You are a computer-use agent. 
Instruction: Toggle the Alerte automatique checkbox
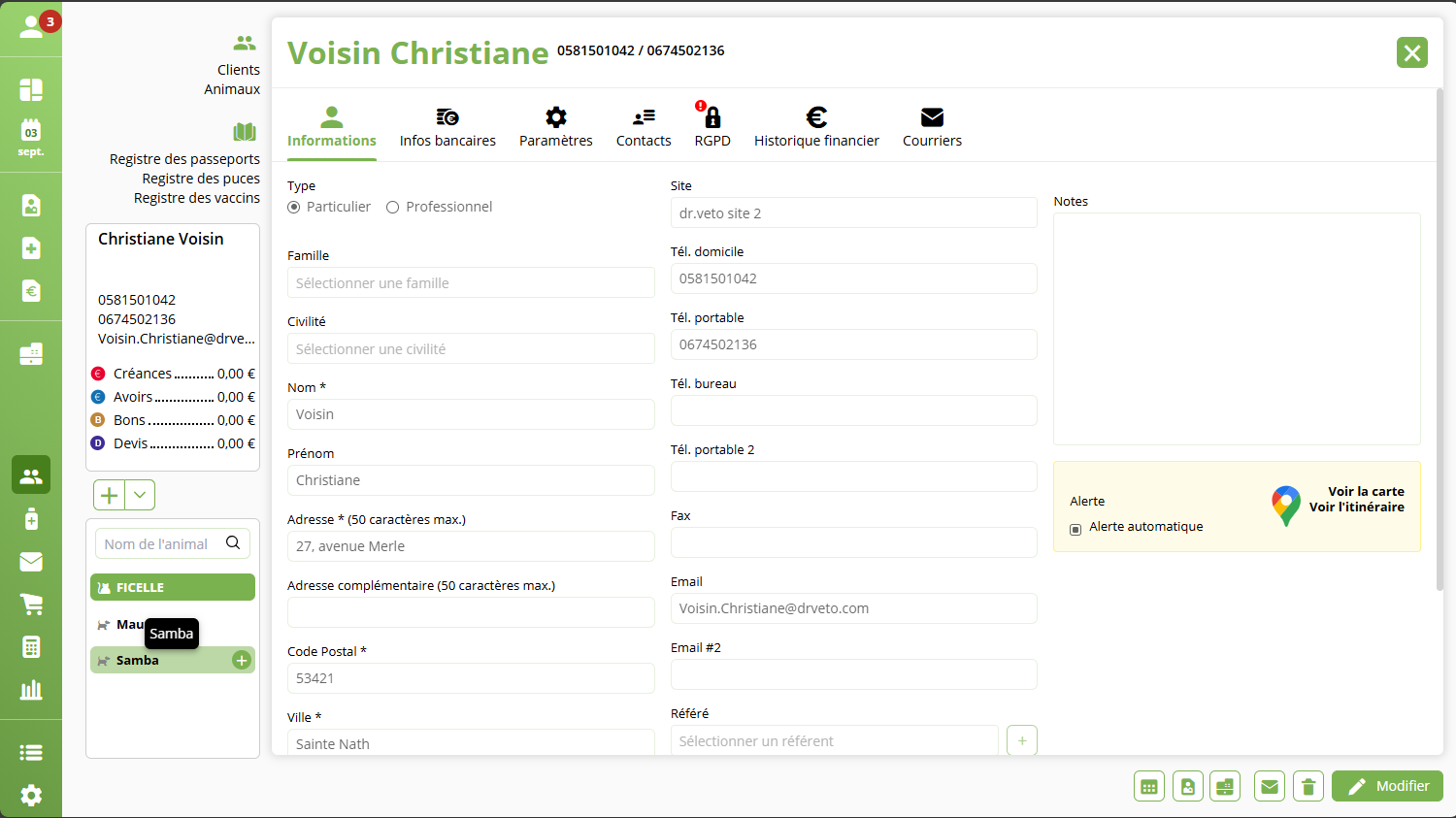point(1075,529)
